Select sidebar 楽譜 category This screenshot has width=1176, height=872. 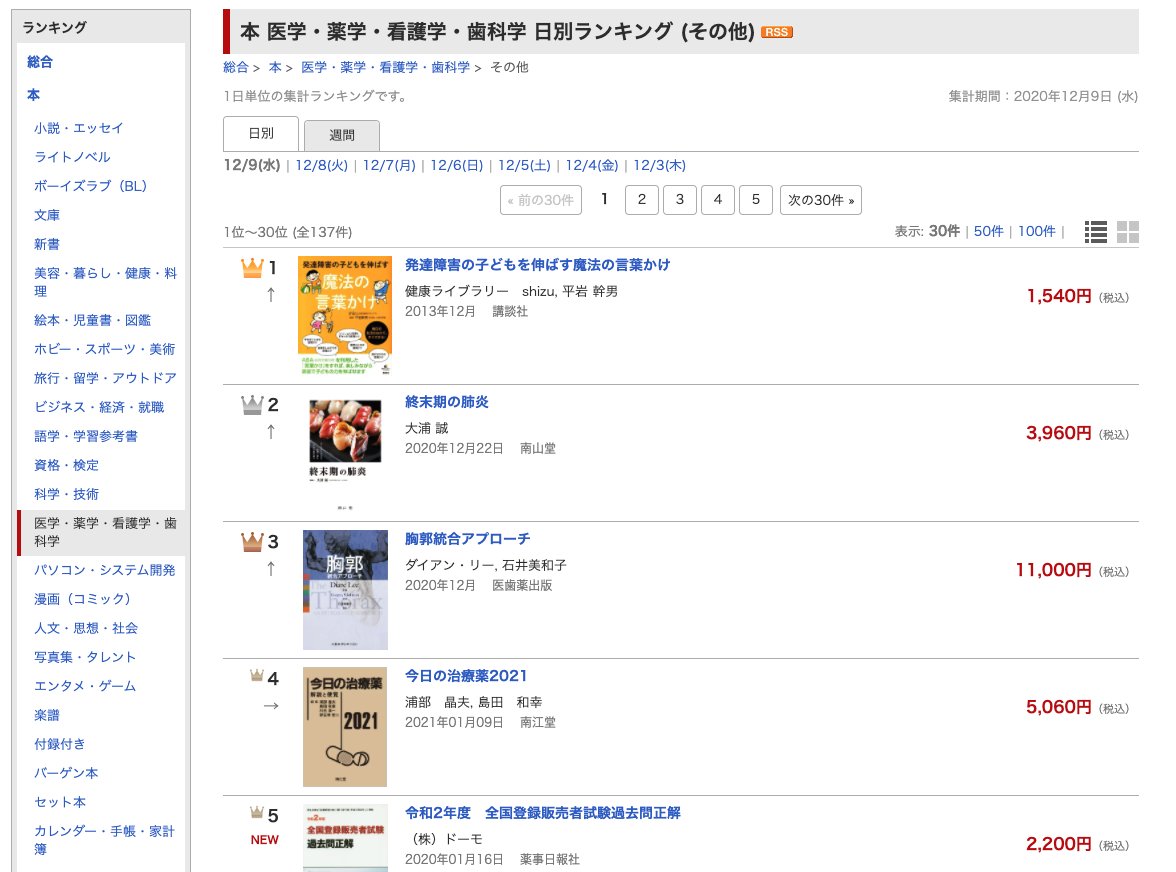pyautogui.click(x=46, y=715)
